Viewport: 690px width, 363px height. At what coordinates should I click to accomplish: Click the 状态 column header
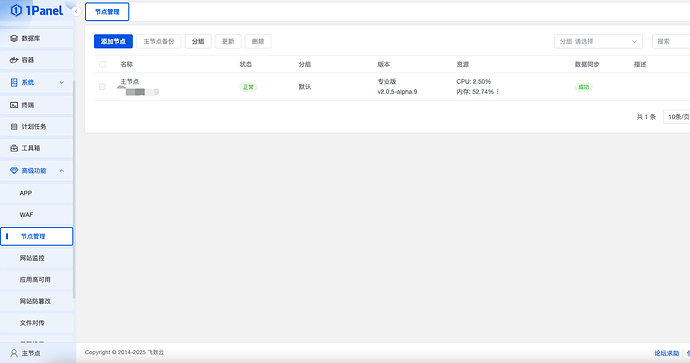pyautogui.click(x=246, y=64)
